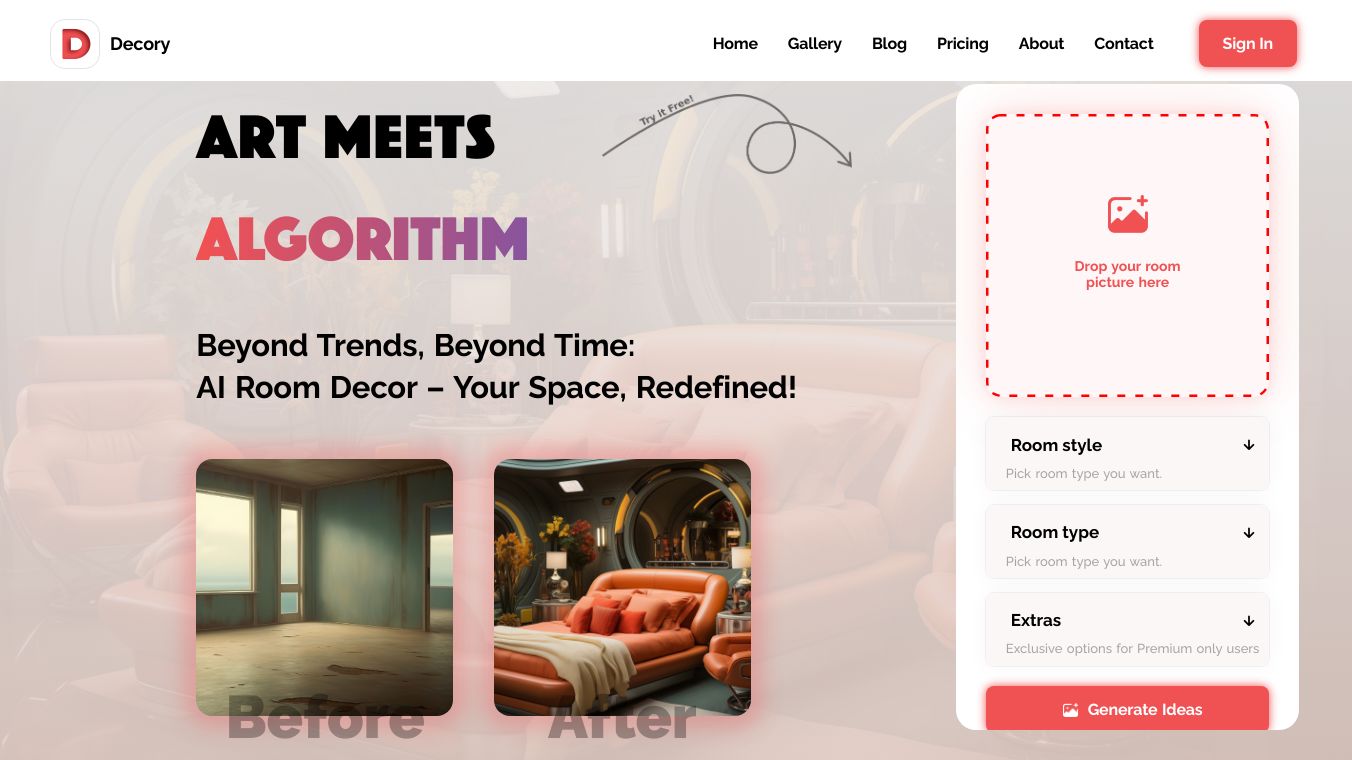Select the After orange bedroom thumbnail
The width and height of the screenshot is (1352, 760).
[622, 587]
